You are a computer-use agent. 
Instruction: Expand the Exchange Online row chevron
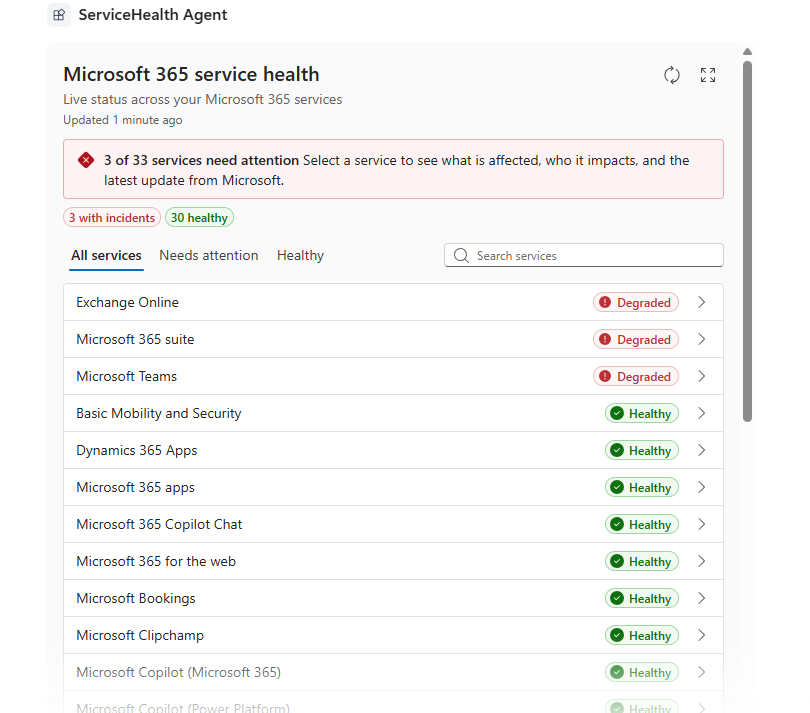[x=702, y=302]
